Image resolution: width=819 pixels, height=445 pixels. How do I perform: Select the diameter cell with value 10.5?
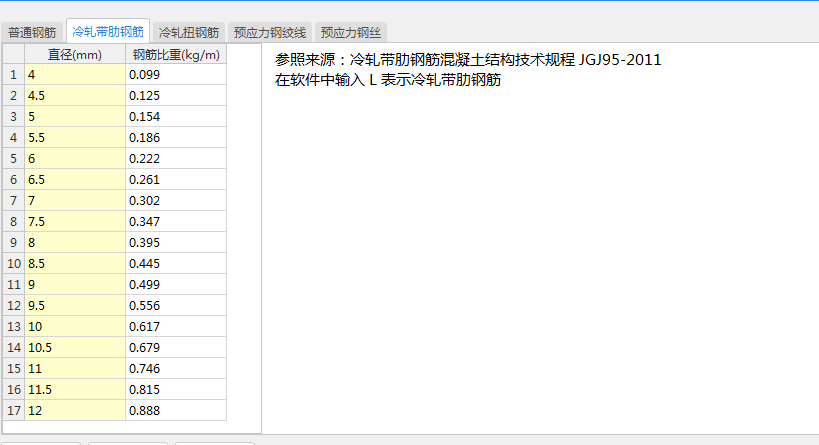75,348
